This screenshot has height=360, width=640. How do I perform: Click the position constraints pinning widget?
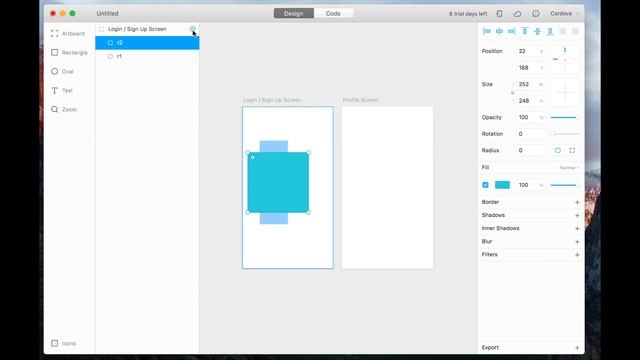(x=565, y=60)
